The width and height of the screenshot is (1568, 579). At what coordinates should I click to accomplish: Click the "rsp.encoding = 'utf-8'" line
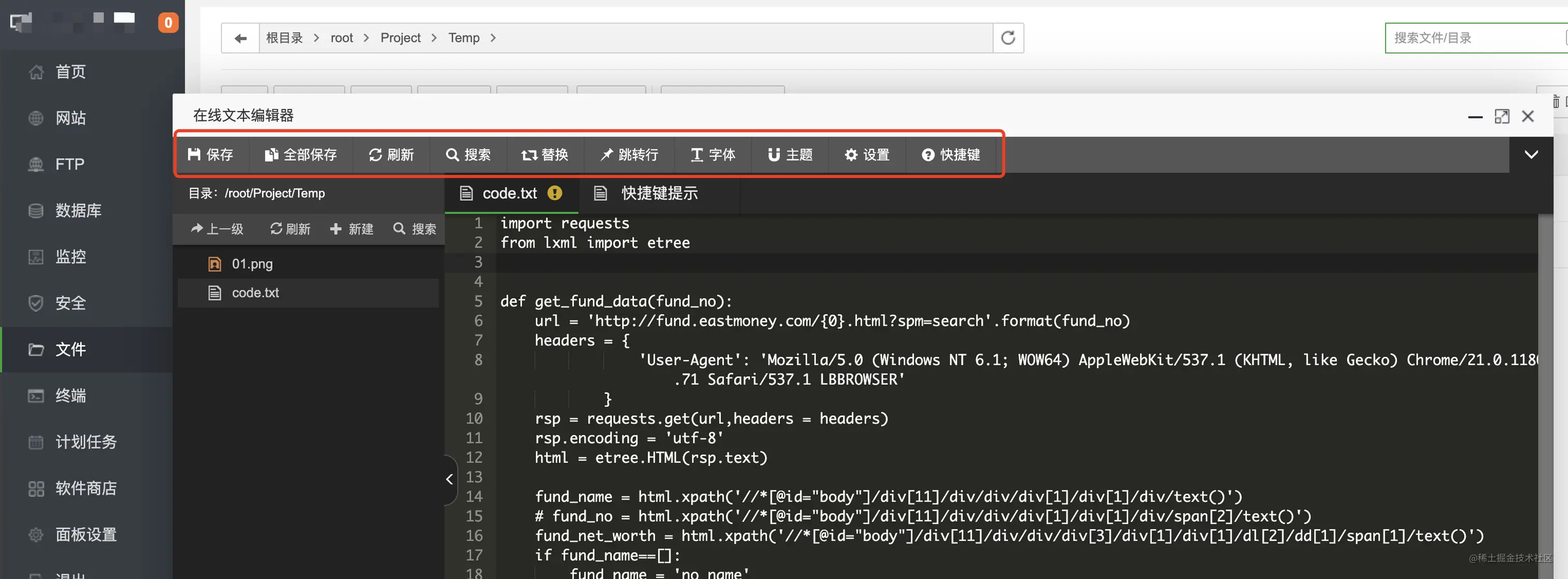click(x=629, y=438)
